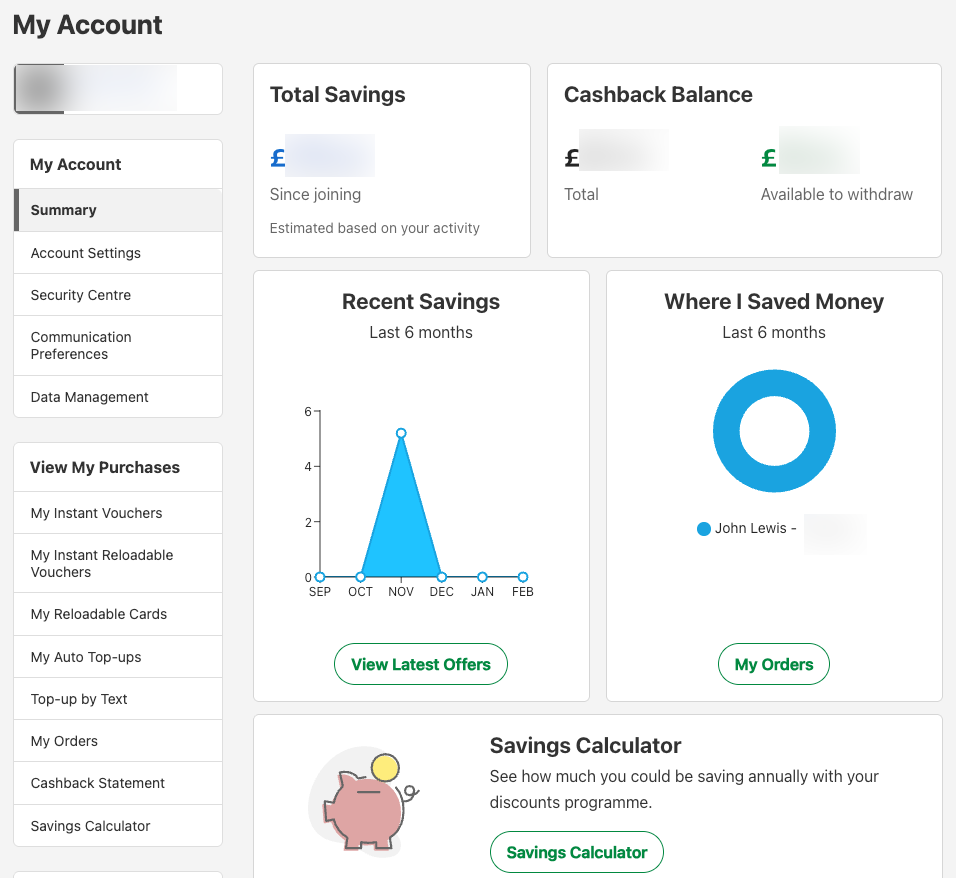The width and height of the screenshot is (956, 878).
Task: Open My Auto Top-ups
Action: pyautogui.click(x=84, y=656)
